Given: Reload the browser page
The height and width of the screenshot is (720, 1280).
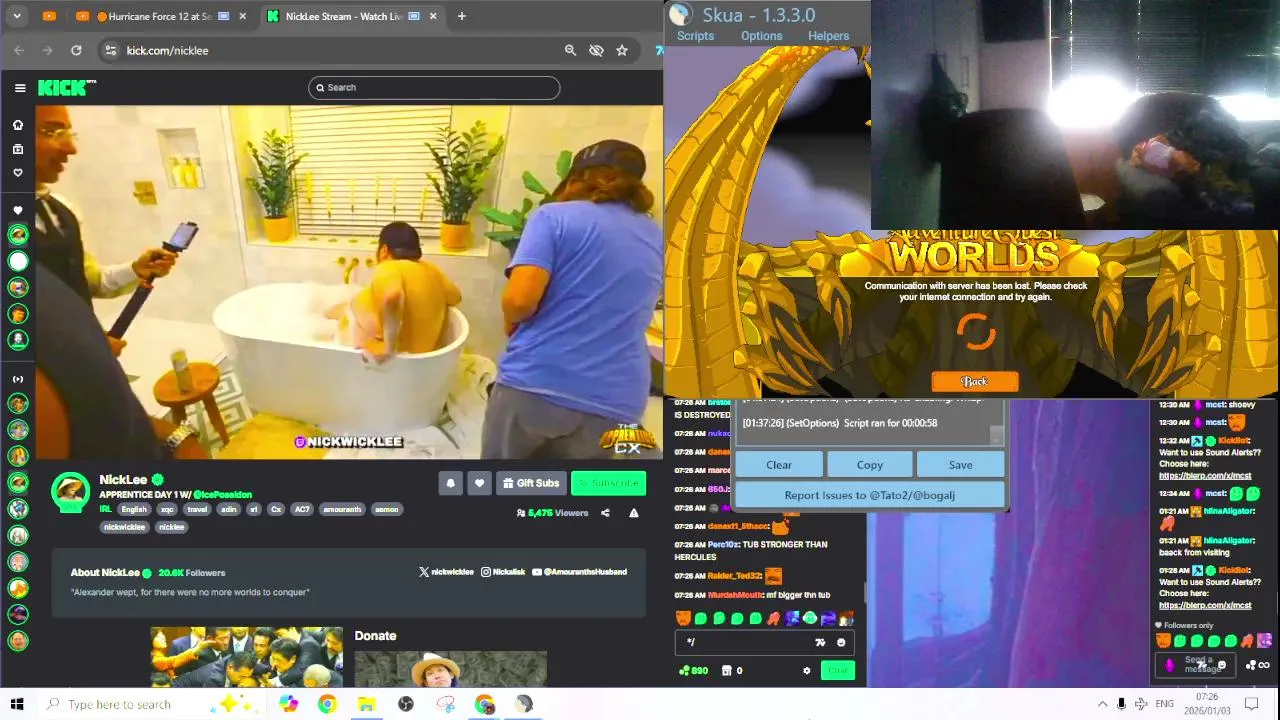Looking at the screenshot, I should 76,50.
